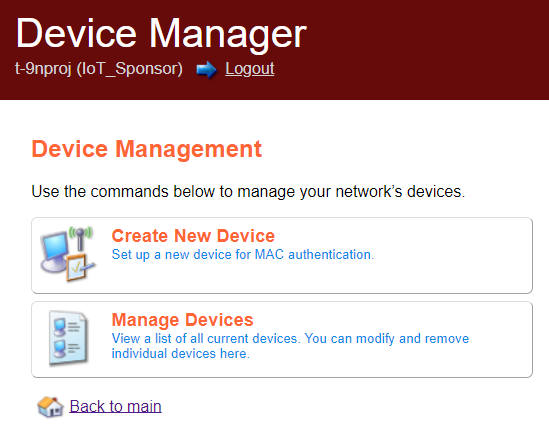
Task: Click the Device Manager title in header
Action: [161, 34]
